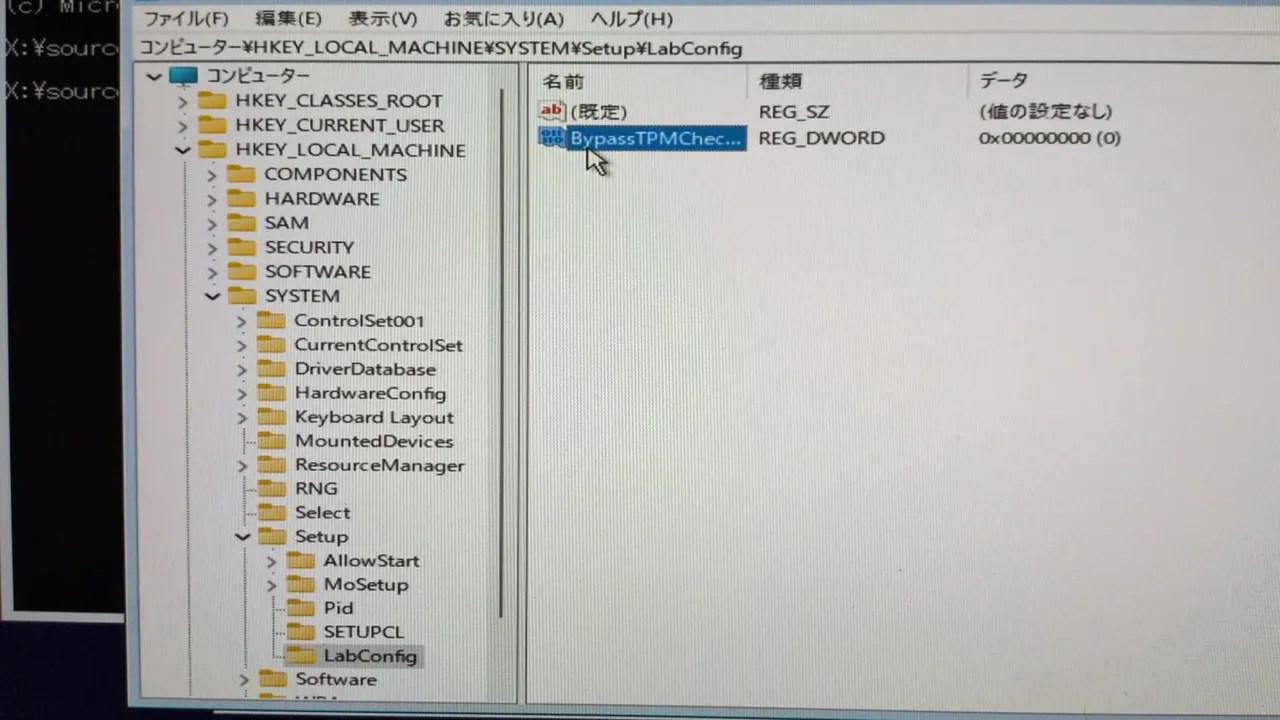Click the REG_DWORD type cell
The image size is (1280, 720).
click(x=821, y=138)
